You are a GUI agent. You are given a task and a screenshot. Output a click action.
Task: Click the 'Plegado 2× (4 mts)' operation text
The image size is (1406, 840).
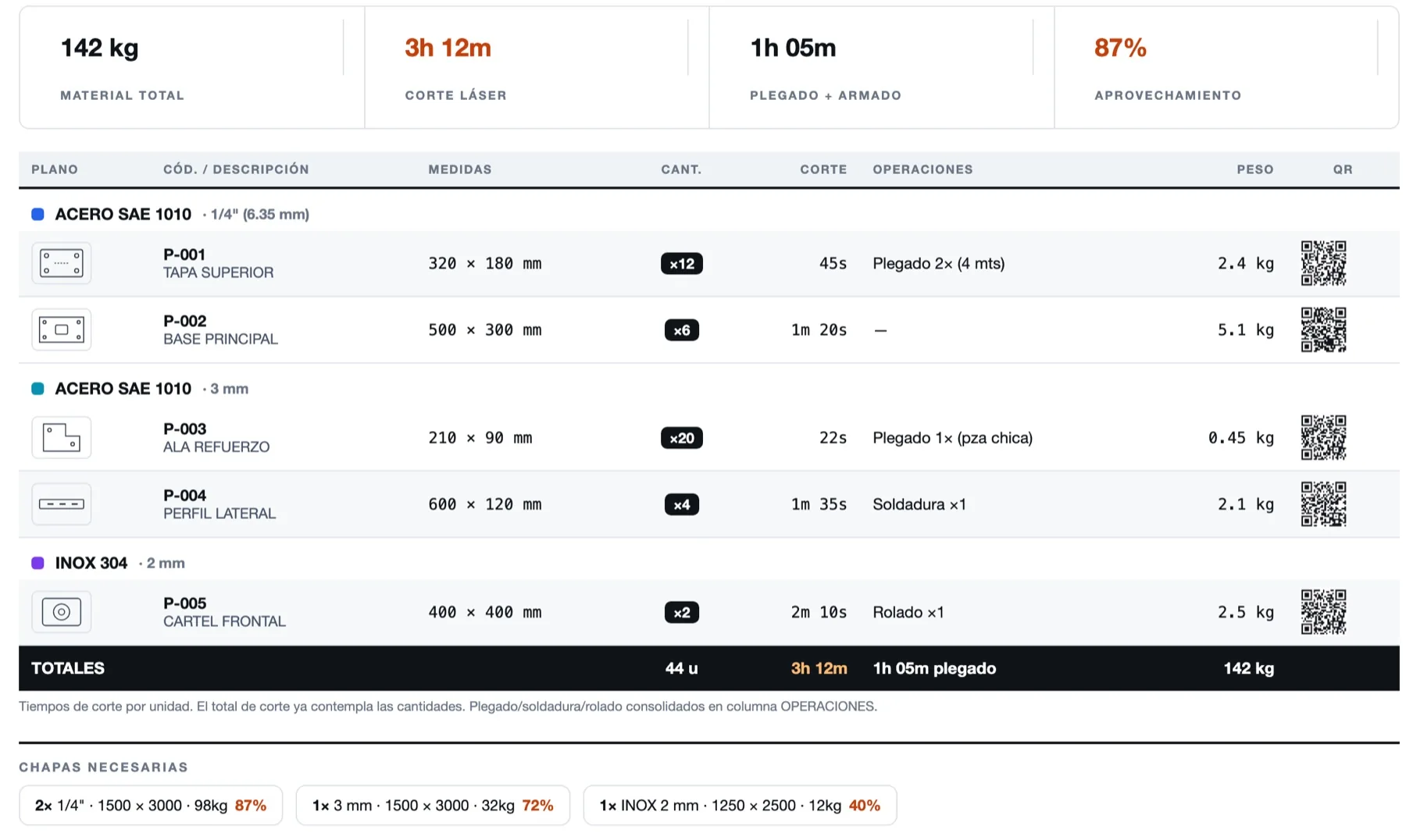click(938, 264)
